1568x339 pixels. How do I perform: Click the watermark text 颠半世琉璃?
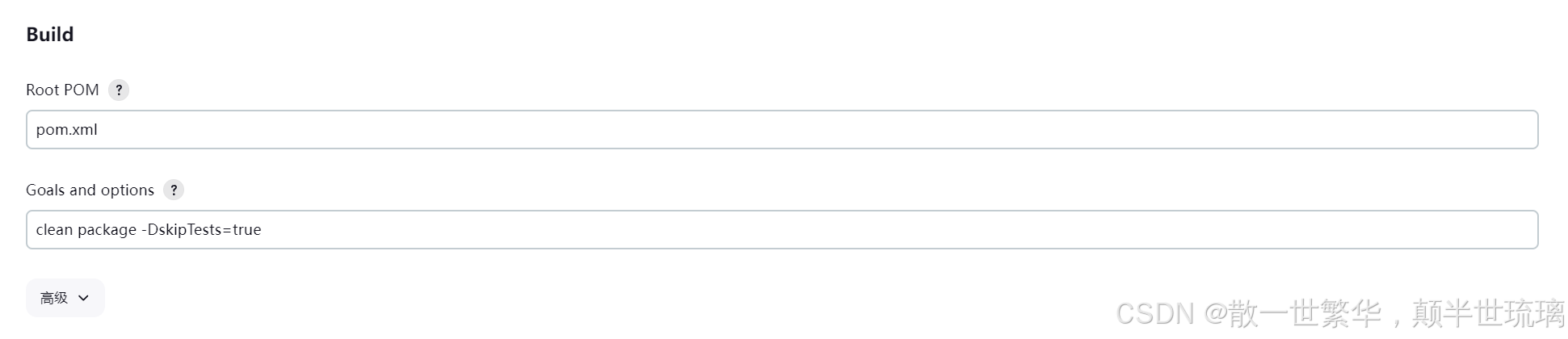tap(1489, 314)
